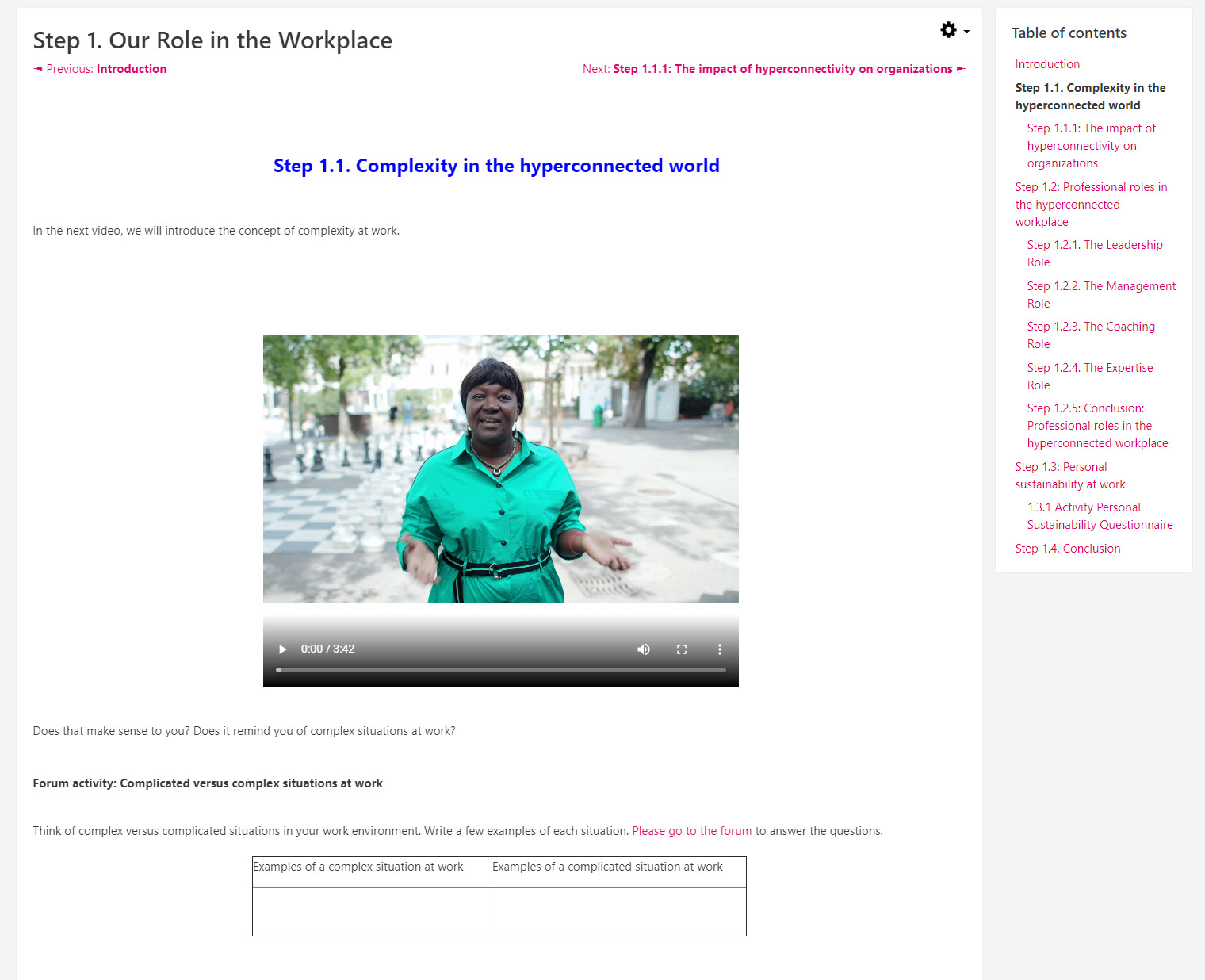Select Step 1.2.3 The Coaching Role
Screen dimensions: 1205x980
pos(1090,335)
